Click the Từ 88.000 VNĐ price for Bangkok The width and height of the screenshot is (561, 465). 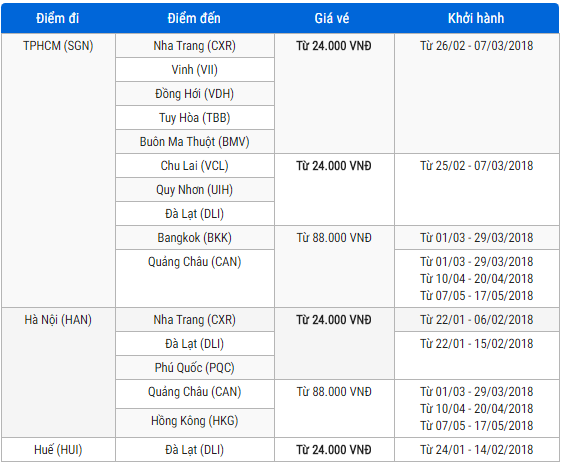(334, 238)
